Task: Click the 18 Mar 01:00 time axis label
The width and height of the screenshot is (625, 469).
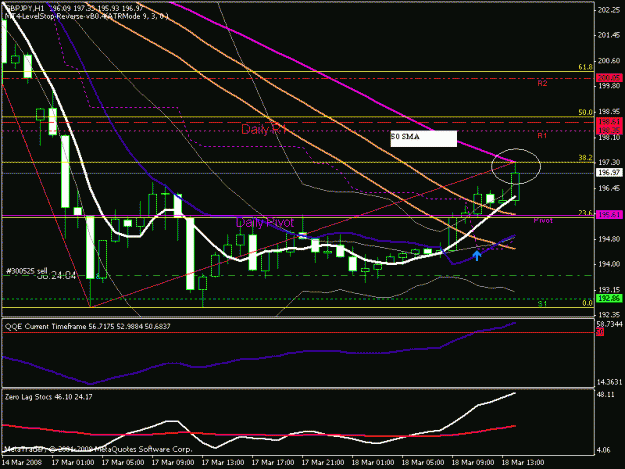Action: 373,463
